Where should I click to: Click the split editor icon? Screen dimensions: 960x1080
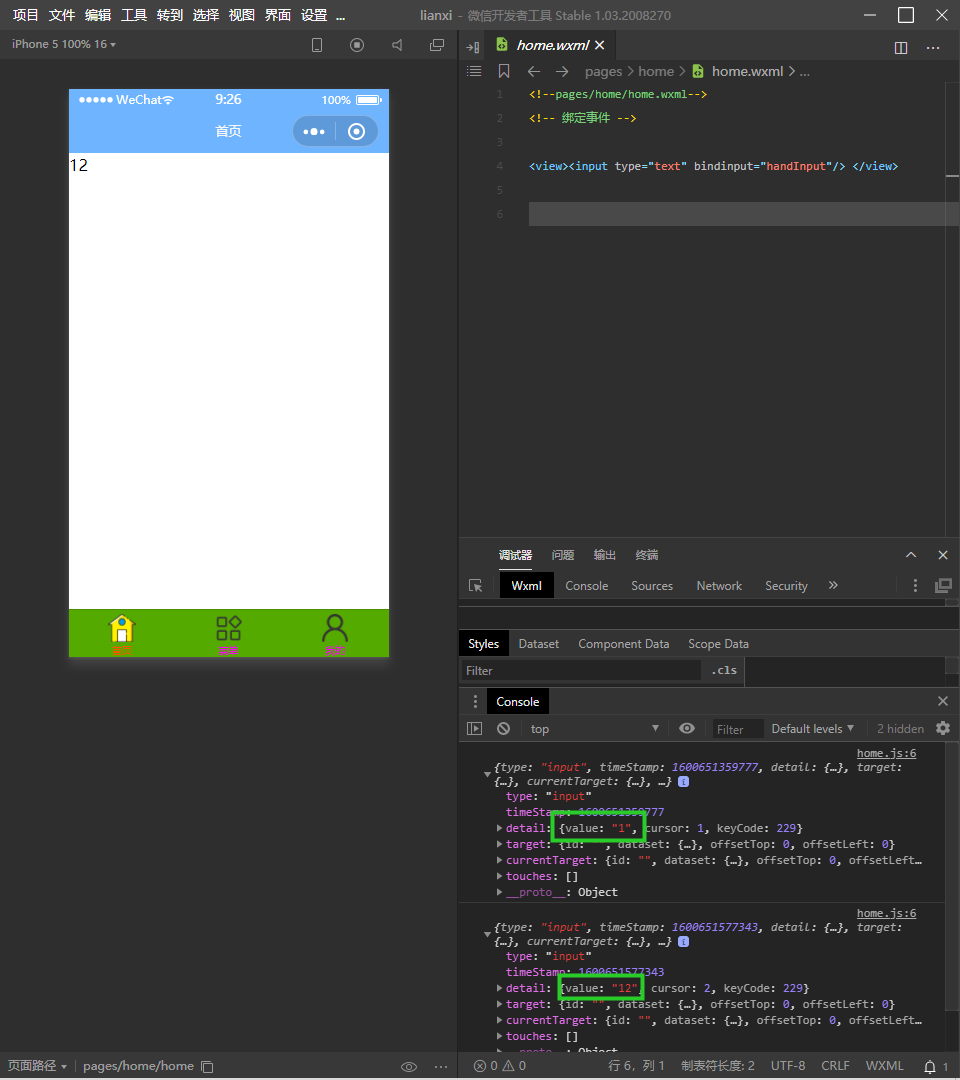click(x=901, y=48)
